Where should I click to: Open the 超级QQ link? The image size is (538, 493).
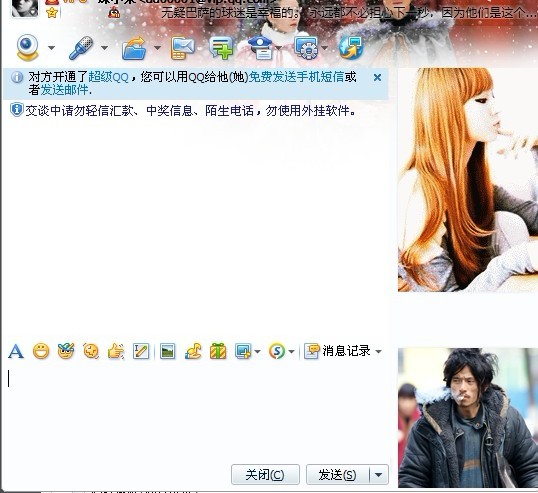(x=108, y=77)
